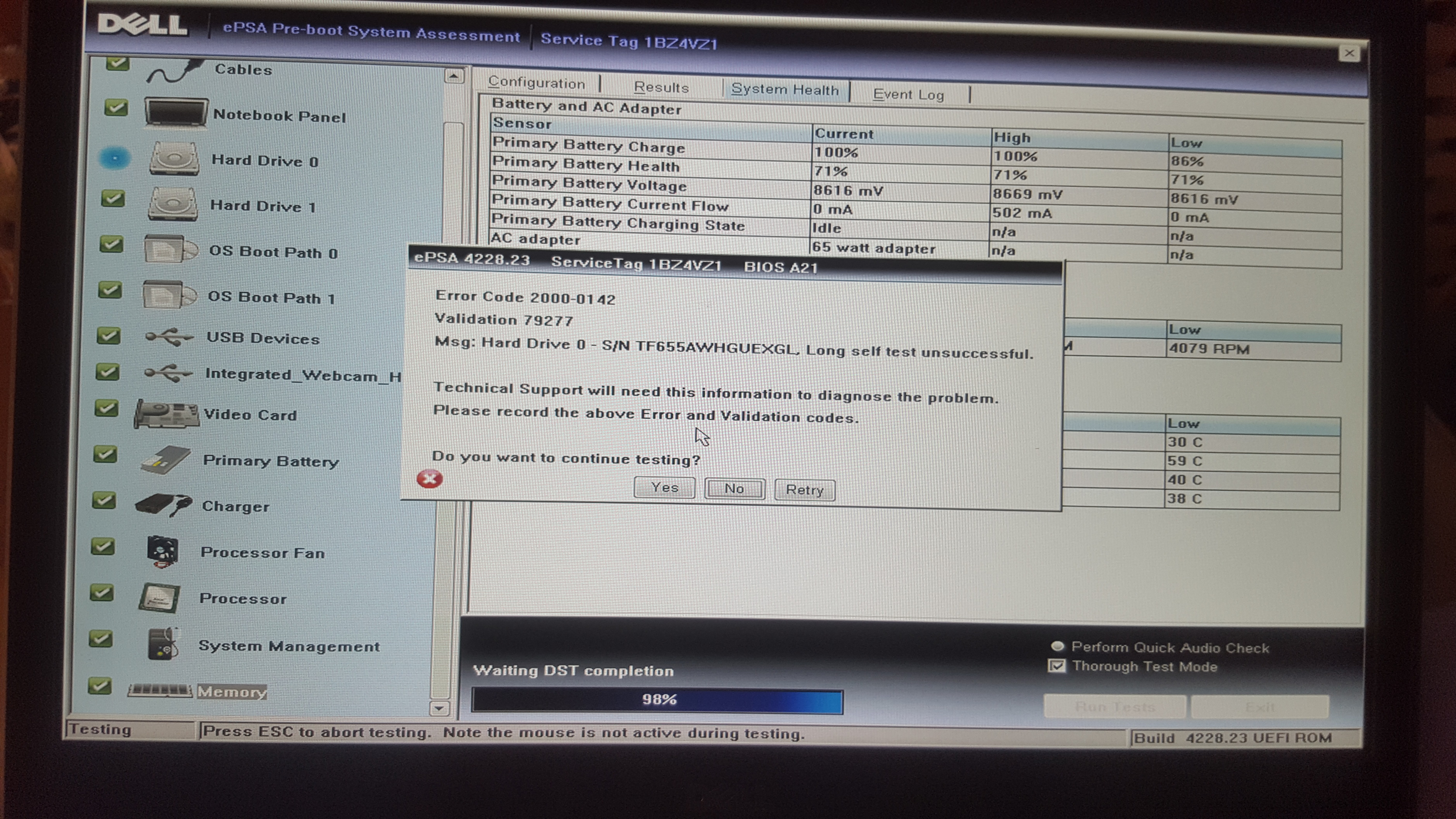Toggle the Memory test checkbox

tap(100, 686)
